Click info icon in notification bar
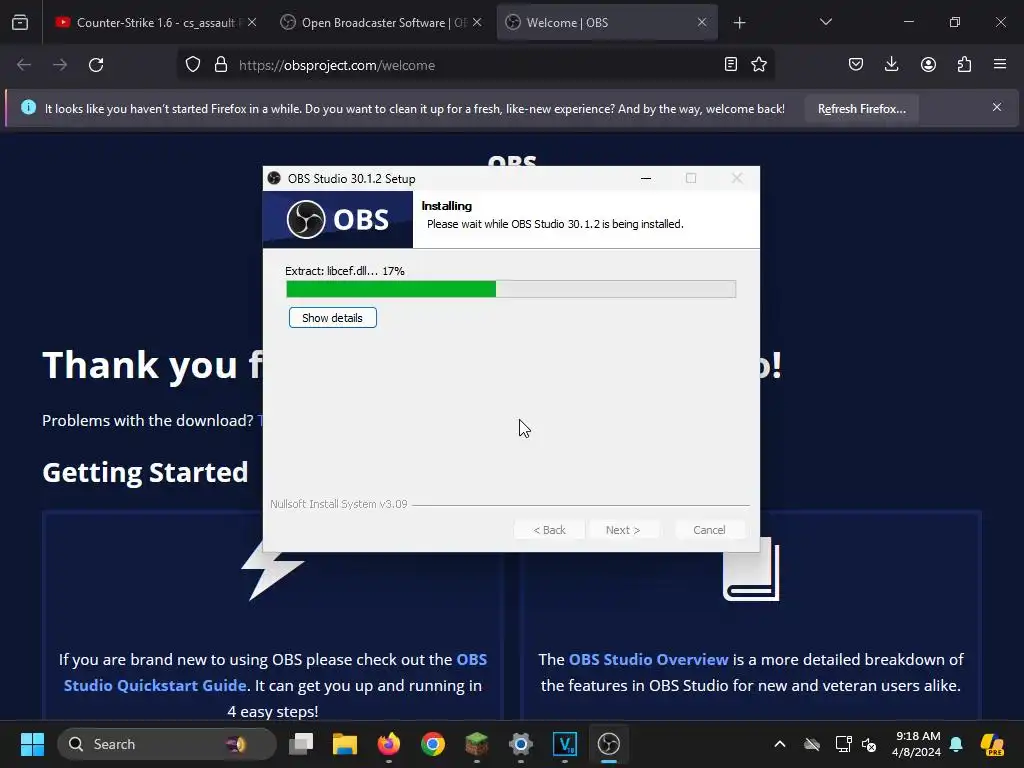The width and height of the screenshot is (1024, 768). [29, 107]
